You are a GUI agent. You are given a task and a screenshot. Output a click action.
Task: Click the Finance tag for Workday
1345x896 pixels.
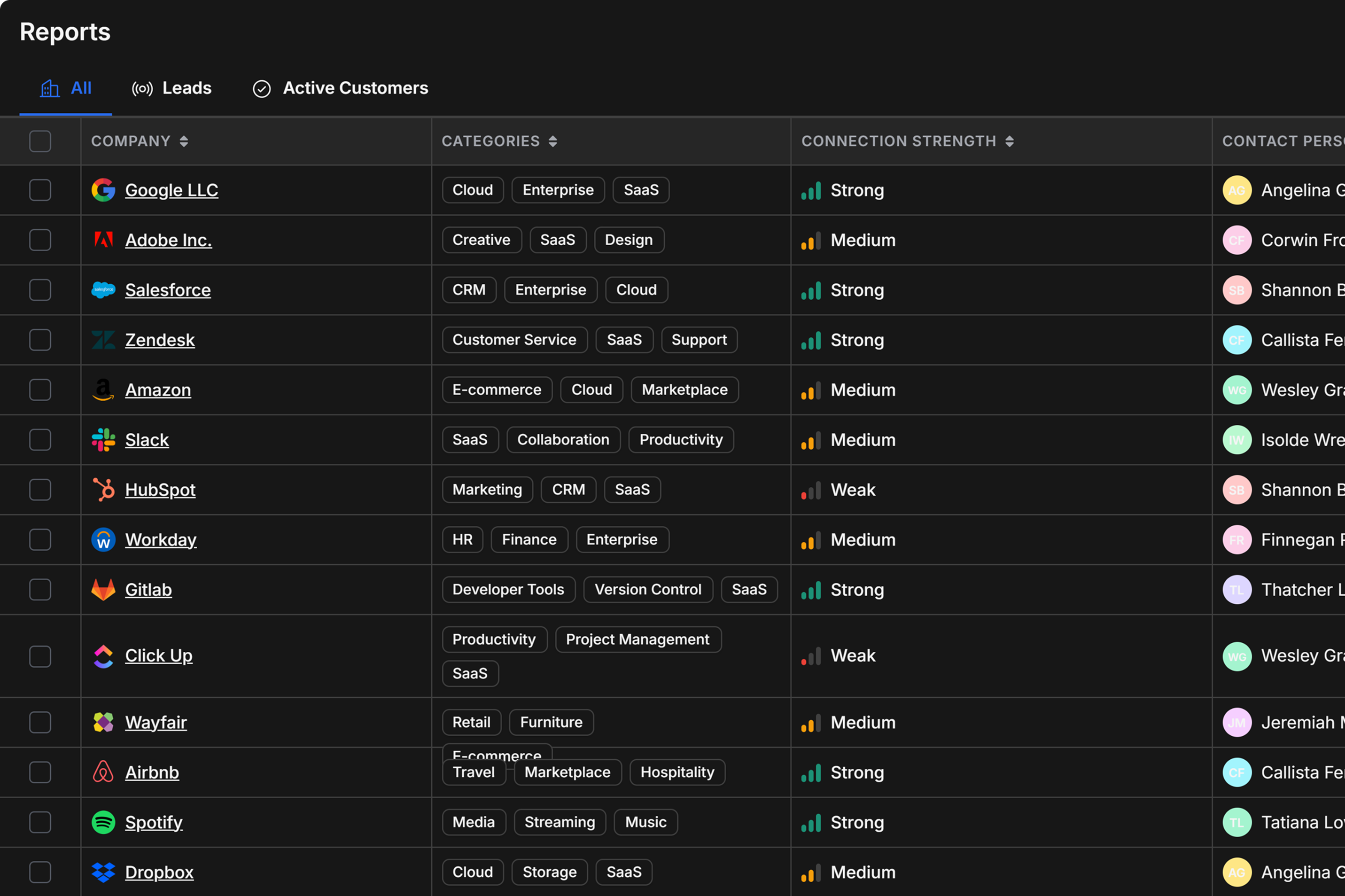tap(529, 539)
